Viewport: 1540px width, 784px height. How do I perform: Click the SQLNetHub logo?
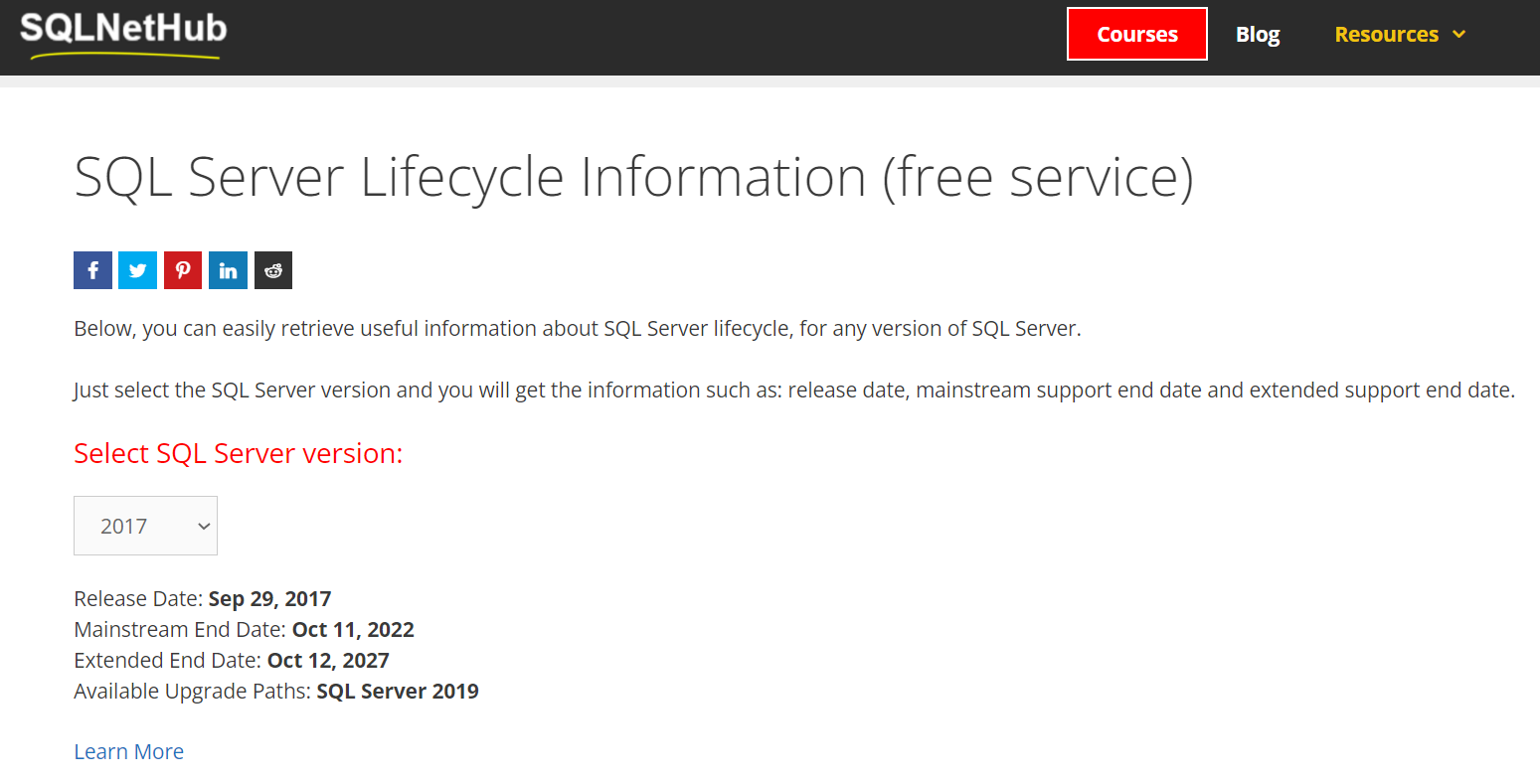coord(124,35)
